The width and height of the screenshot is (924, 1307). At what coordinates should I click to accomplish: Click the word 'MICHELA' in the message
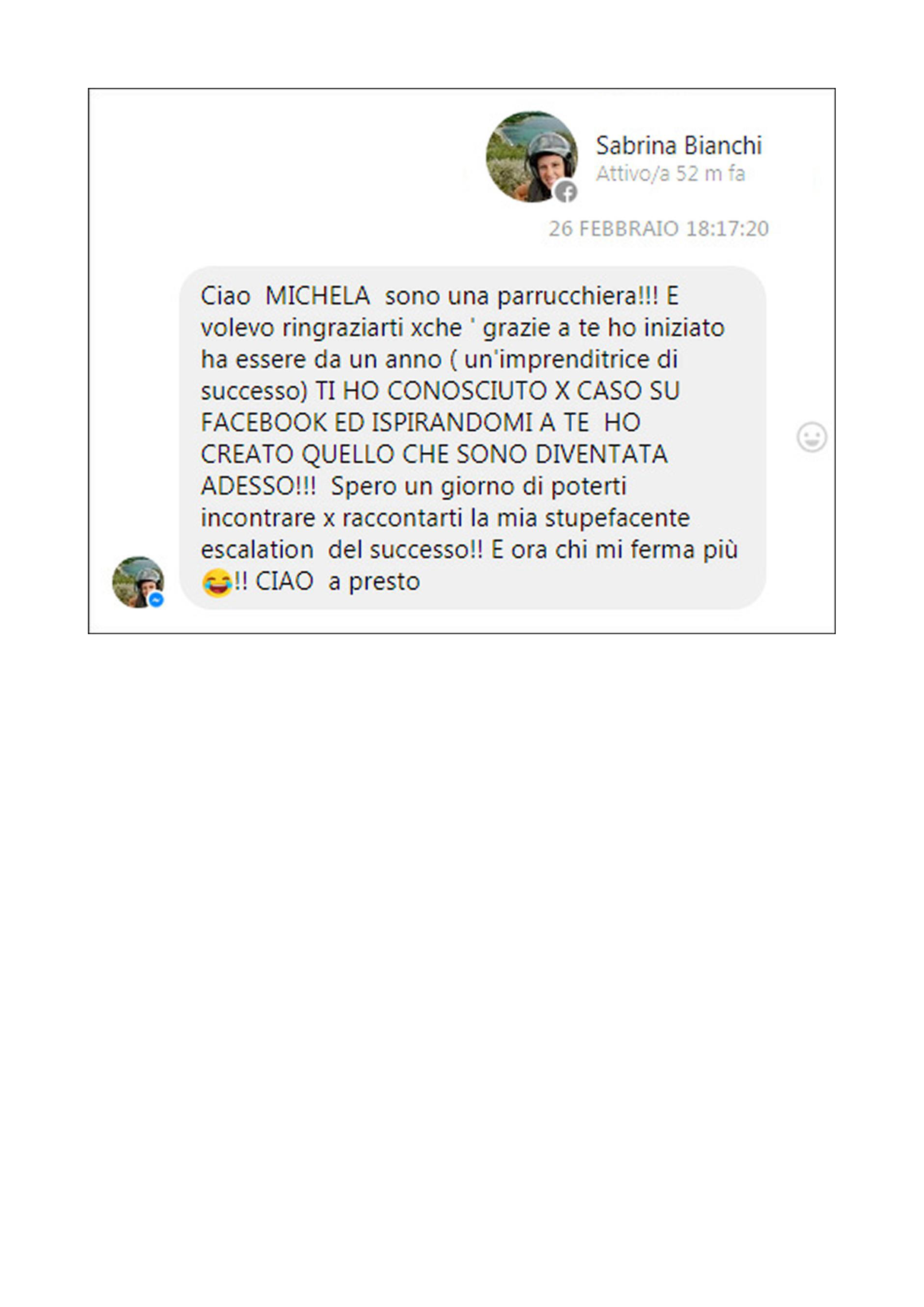317,296
